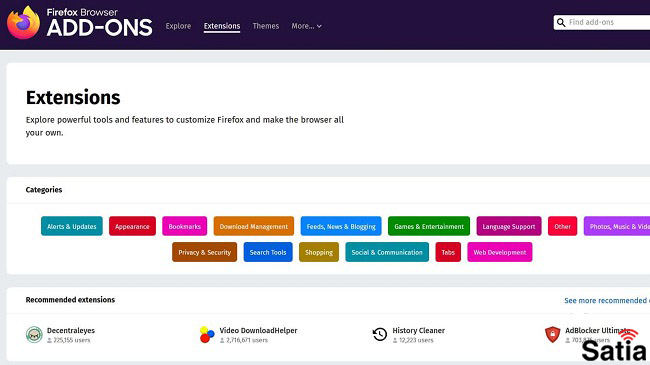Click See more recommended extensions link
The image size is (650, 365).
pos(606,300)
